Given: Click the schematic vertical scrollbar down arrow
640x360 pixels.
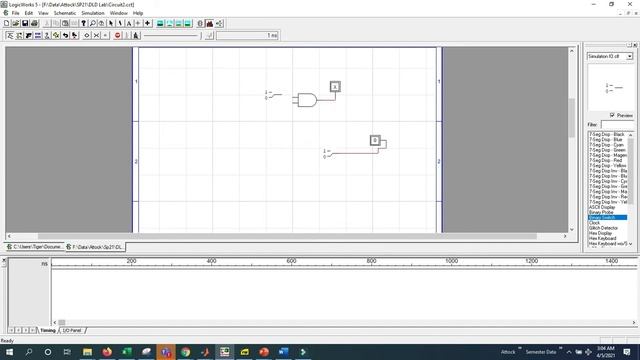Looking at the screenshot, I should (x=571, y=229).
